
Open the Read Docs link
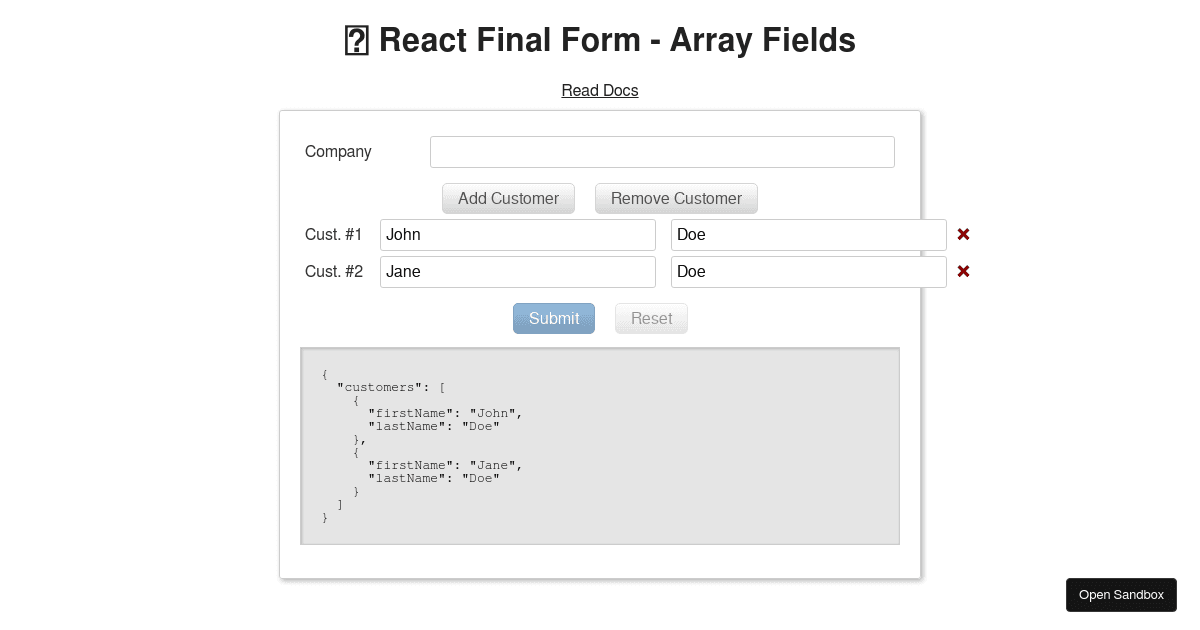pos(600,91)
